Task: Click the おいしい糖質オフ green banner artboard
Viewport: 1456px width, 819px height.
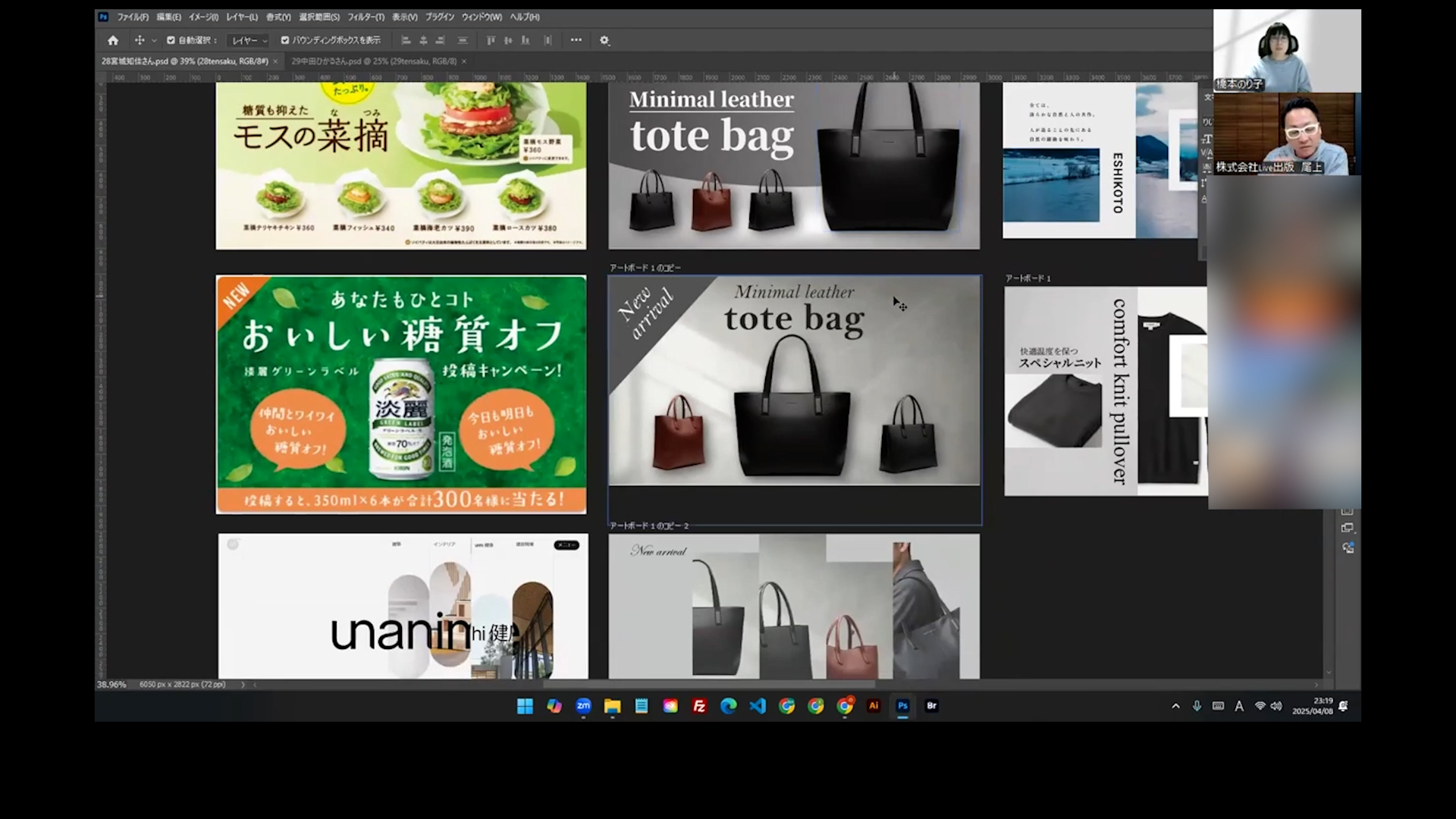Action: coord(401,394)
